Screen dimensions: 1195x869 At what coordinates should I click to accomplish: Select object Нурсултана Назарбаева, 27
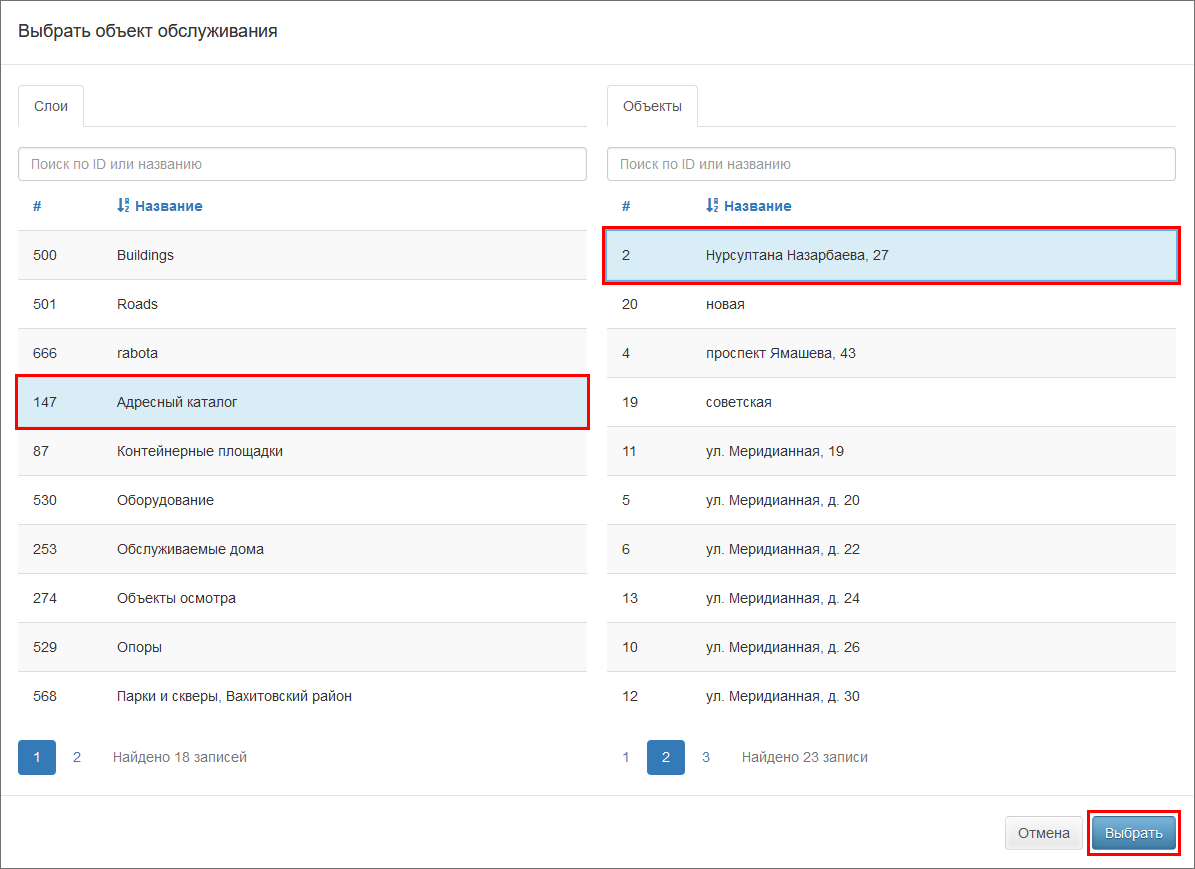[890, 255]
